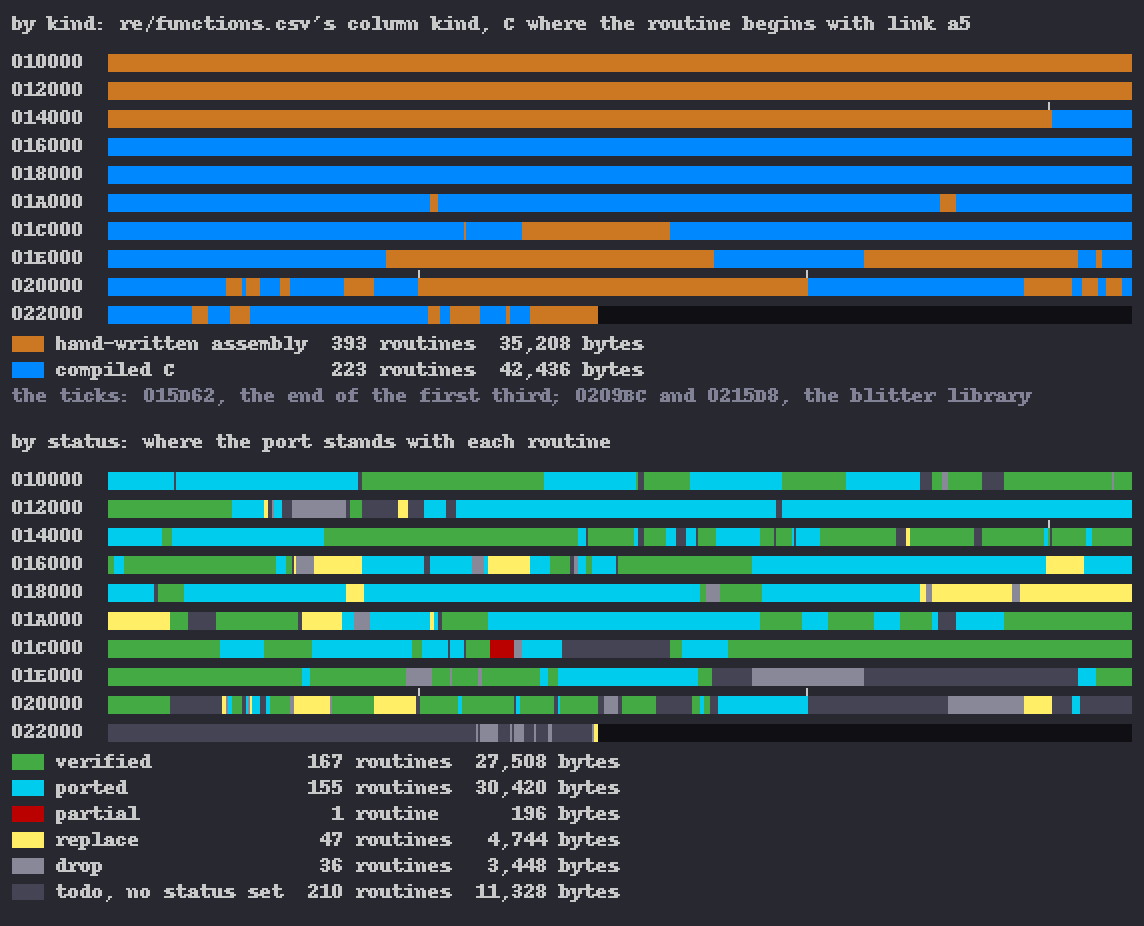Click address 020000 in the by-status chart
1144x926 pixels.
(x=47, y=704)
